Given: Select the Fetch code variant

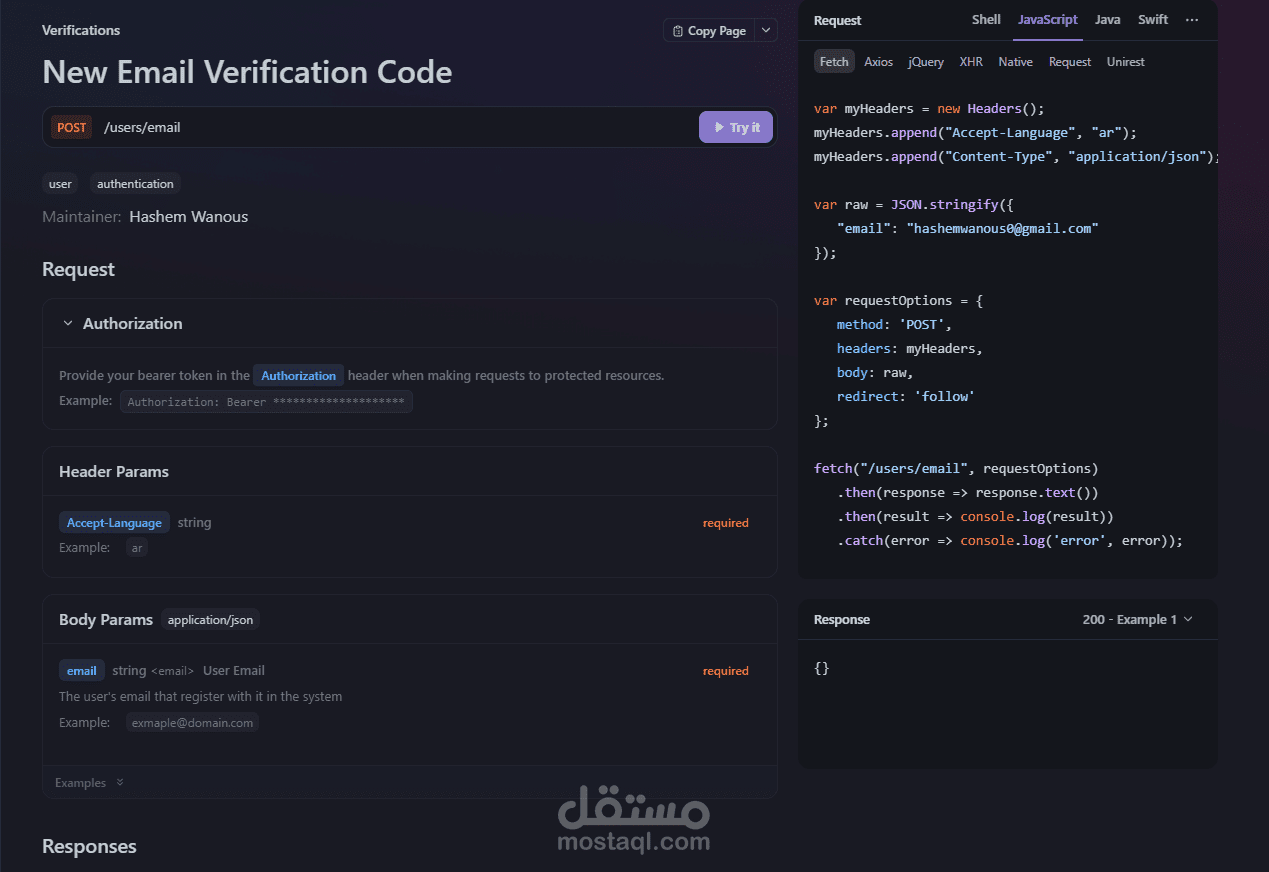Looking at the screenshot, I should 834,61.
